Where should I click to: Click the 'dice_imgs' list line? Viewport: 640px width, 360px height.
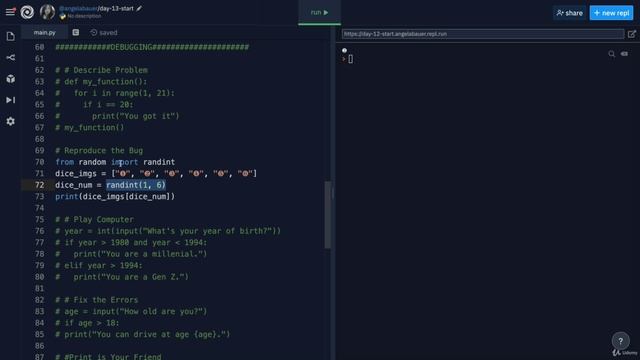pos(156,173)
